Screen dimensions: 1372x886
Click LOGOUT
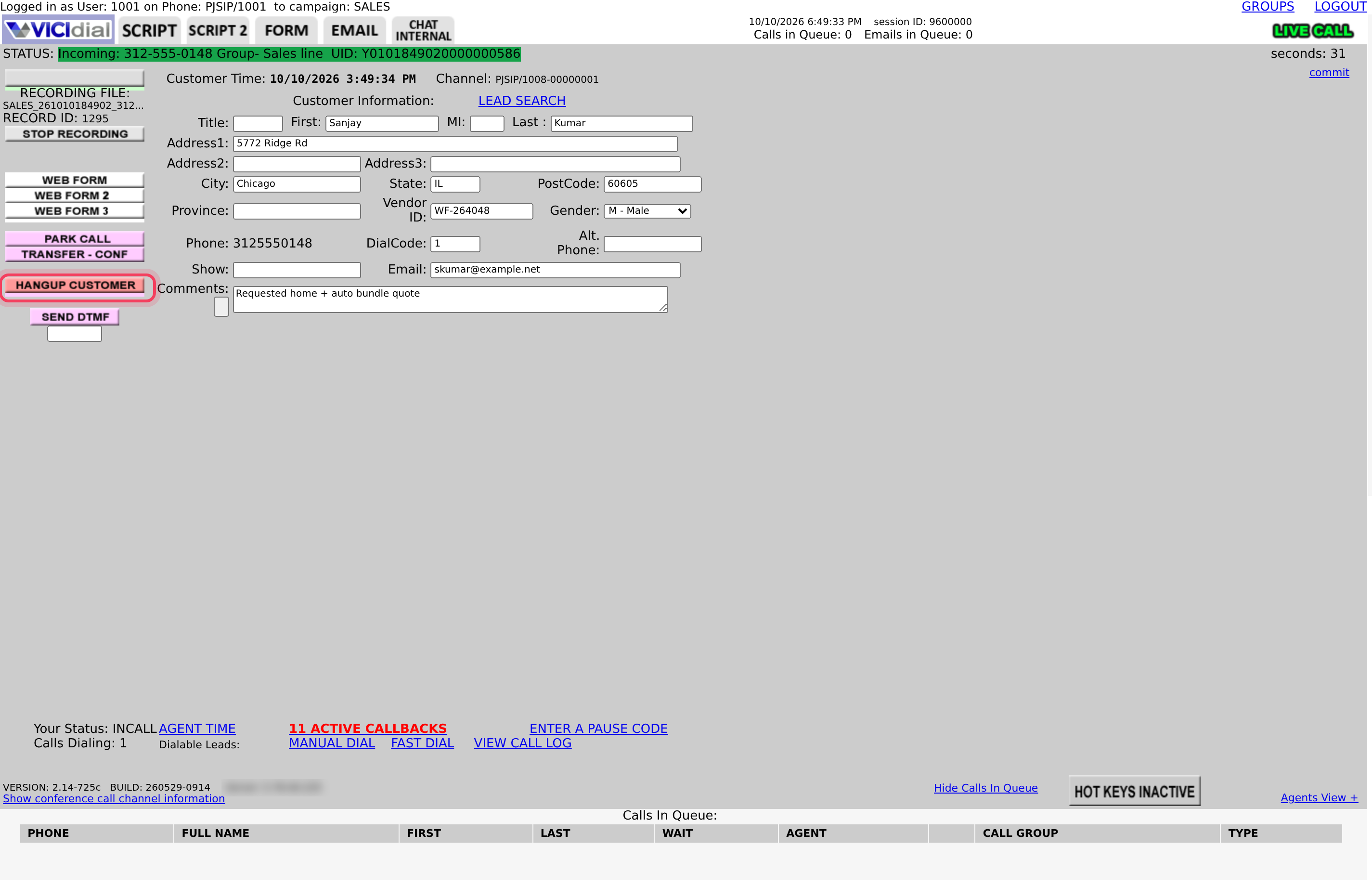pyautogui.click(x=1340, y=7)
